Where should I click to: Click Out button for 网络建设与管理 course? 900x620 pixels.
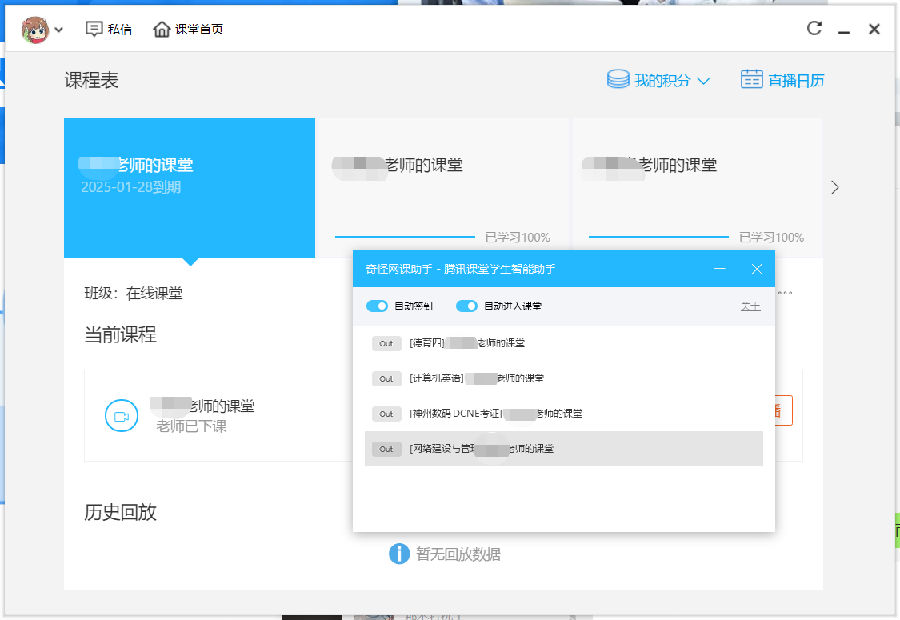pos(386,449)
